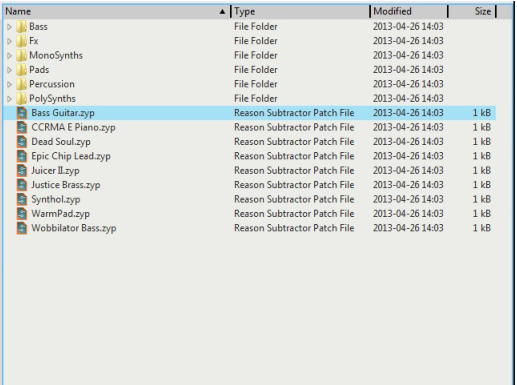Sort by the Modified column header
517x385 pixels.
[x=409, y=11]
